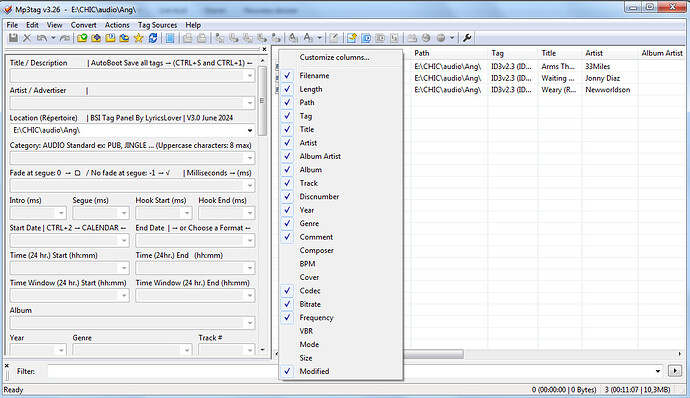
Task: Expand the Location (Répertoire) dropdown
Action: (250, 130)
